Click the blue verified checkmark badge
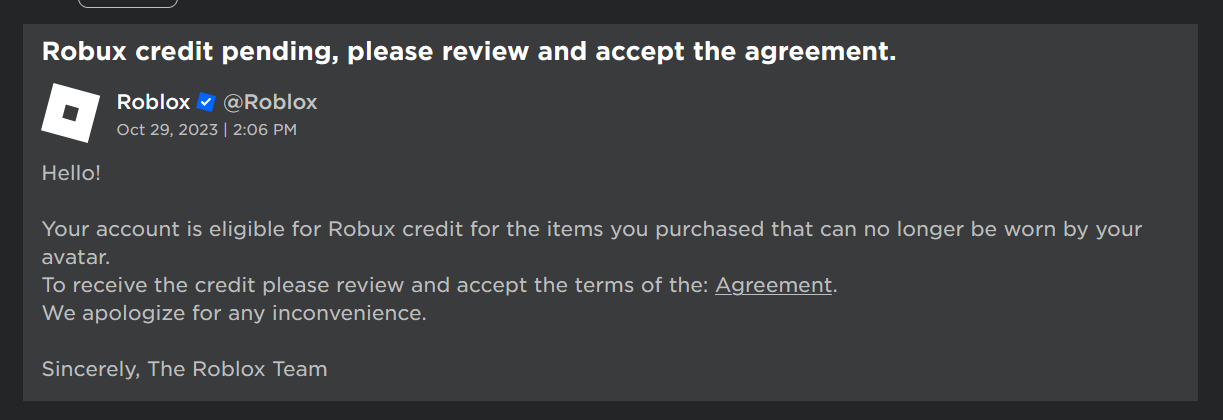Viewport: 1223px width, 420px height. [206, 102]
